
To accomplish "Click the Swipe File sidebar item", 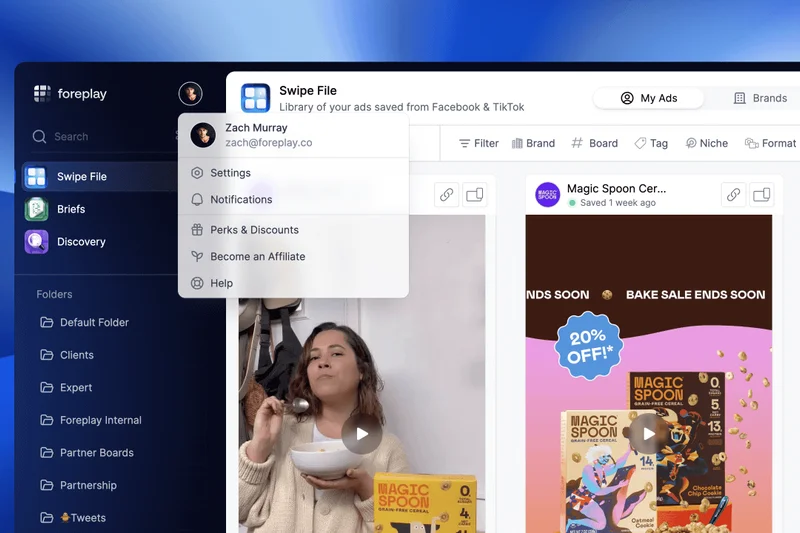I will [x=81, y=177].
